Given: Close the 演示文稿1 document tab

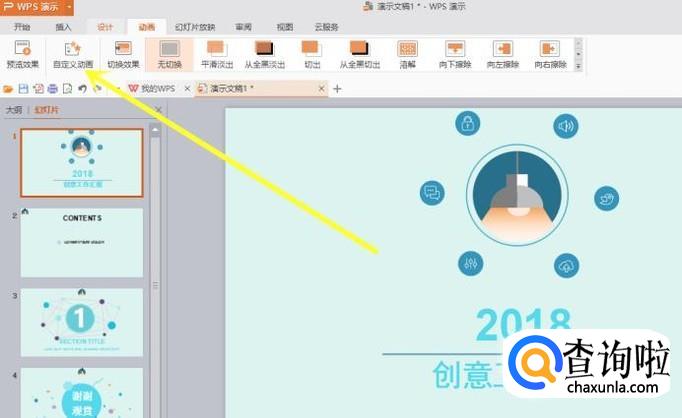Looking at the screenshot, I should (321, 89).
